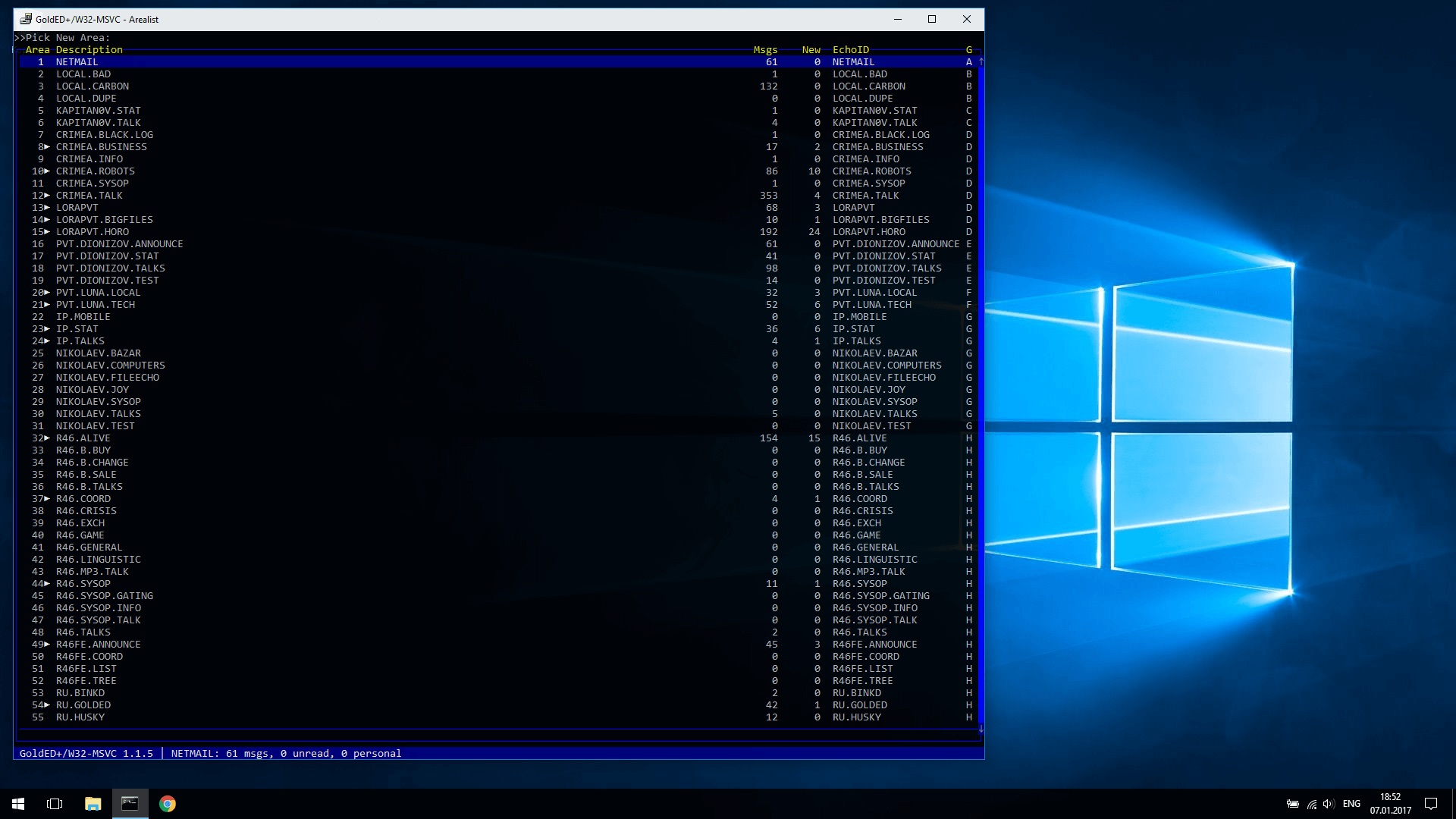Open the Action Center notifications icon
This screenshot has width=1456, height=819.
[1431, 804]
